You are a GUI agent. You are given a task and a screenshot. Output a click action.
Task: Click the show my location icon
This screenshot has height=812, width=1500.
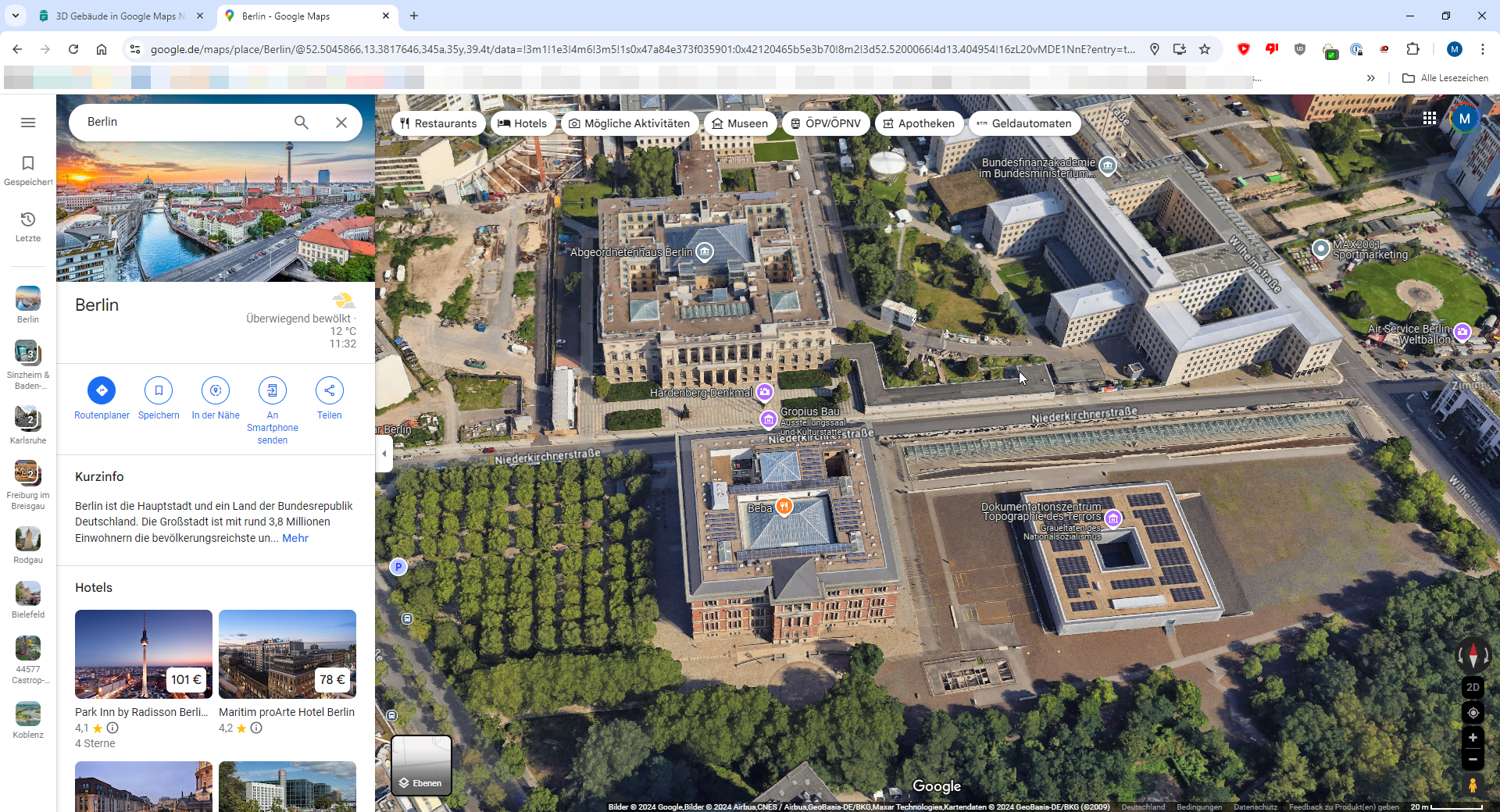pyautogui.click(x=1473, y=713)
